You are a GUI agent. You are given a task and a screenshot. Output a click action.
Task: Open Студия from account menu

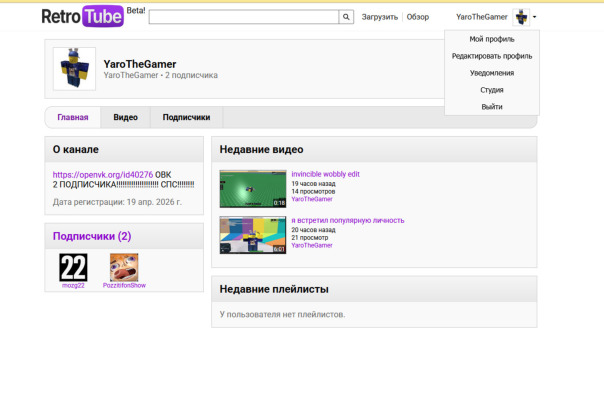pos(492,90)
